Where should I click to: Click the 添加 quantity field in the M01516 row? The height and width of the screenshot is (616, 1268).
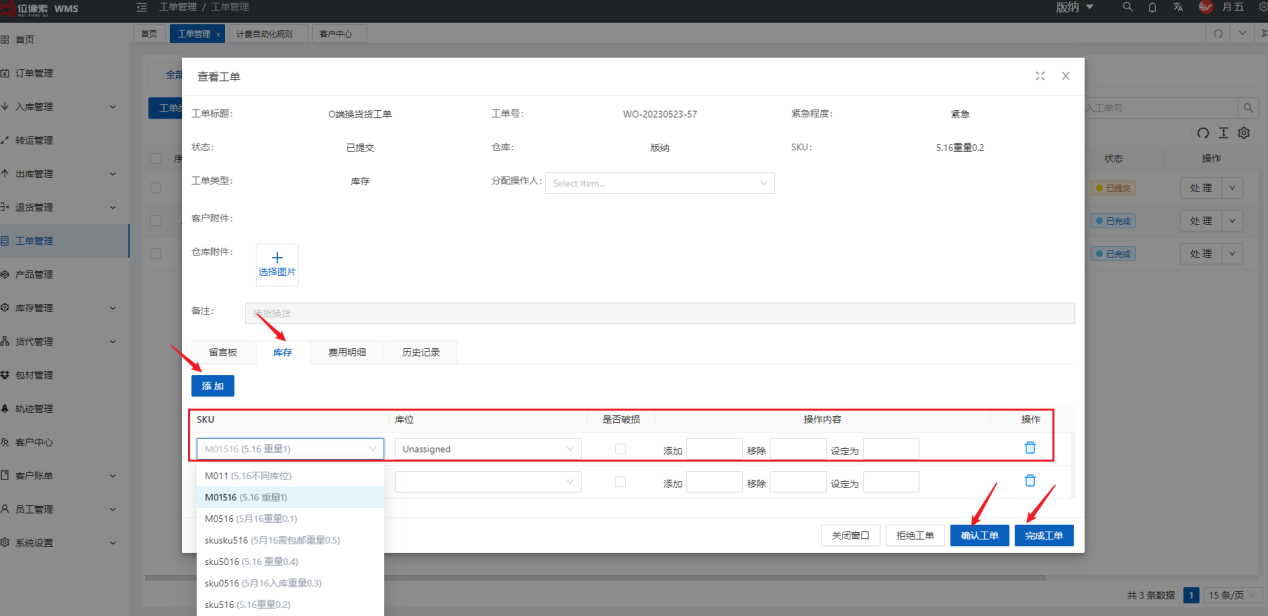714,449
